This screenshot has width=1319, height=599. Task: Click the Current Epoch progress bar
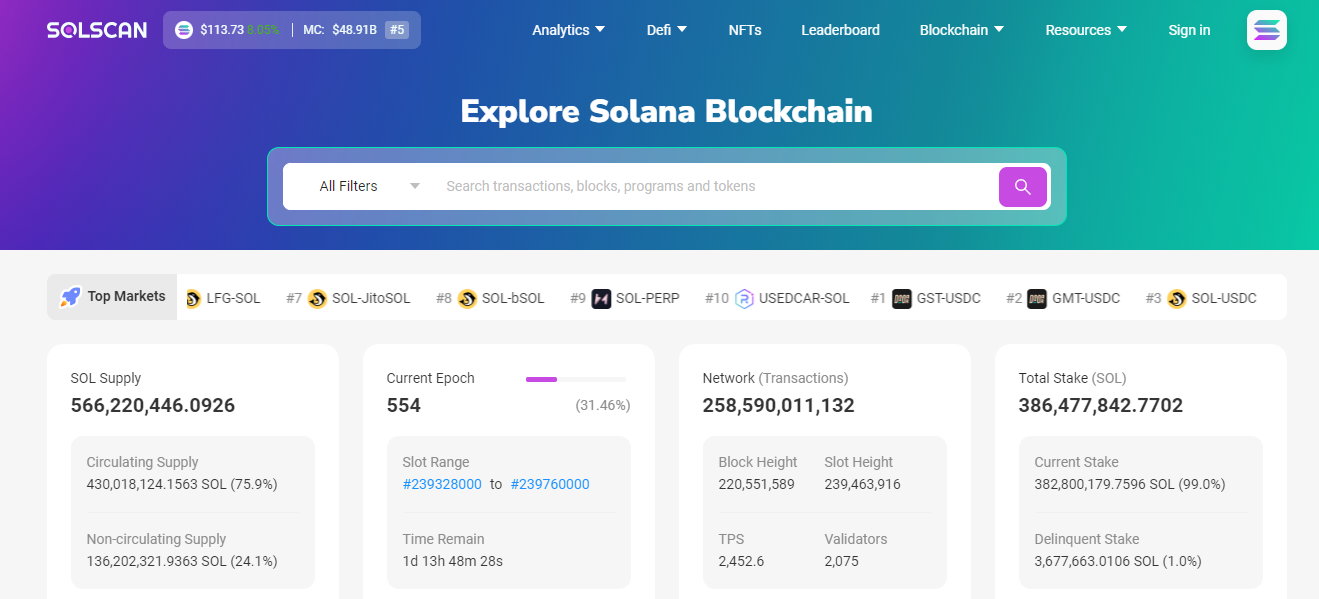pos(575,379)
